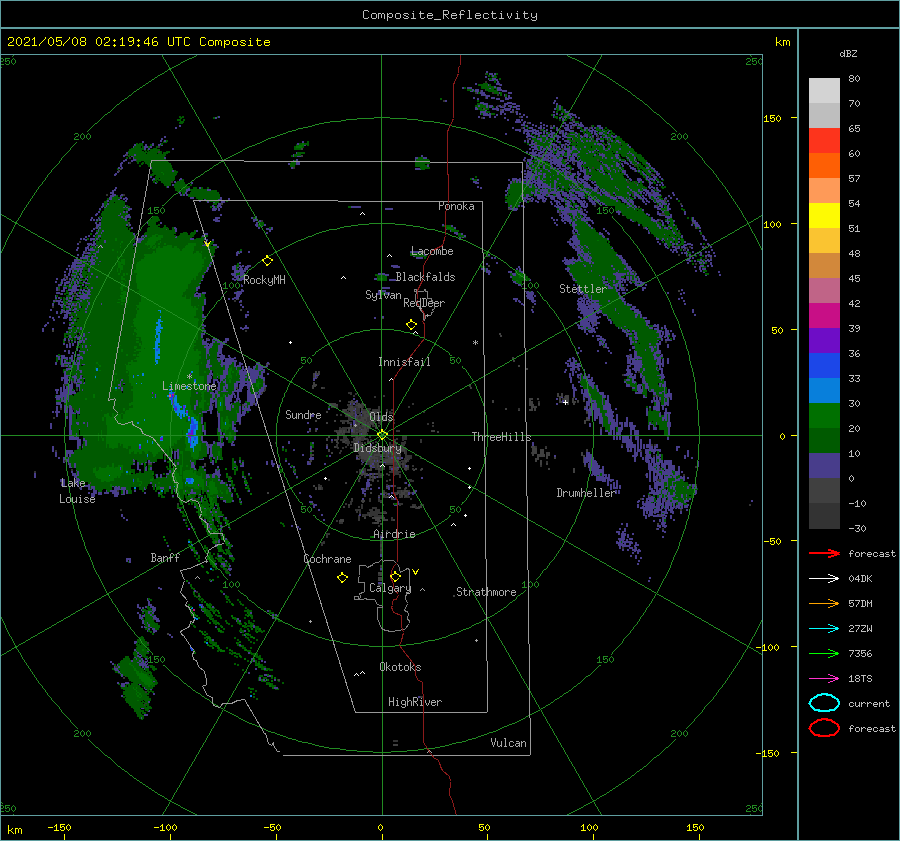Click the red forecast arrow in legend
The image size is (900, 841).
pyautogui.click(x=824, y=553)
